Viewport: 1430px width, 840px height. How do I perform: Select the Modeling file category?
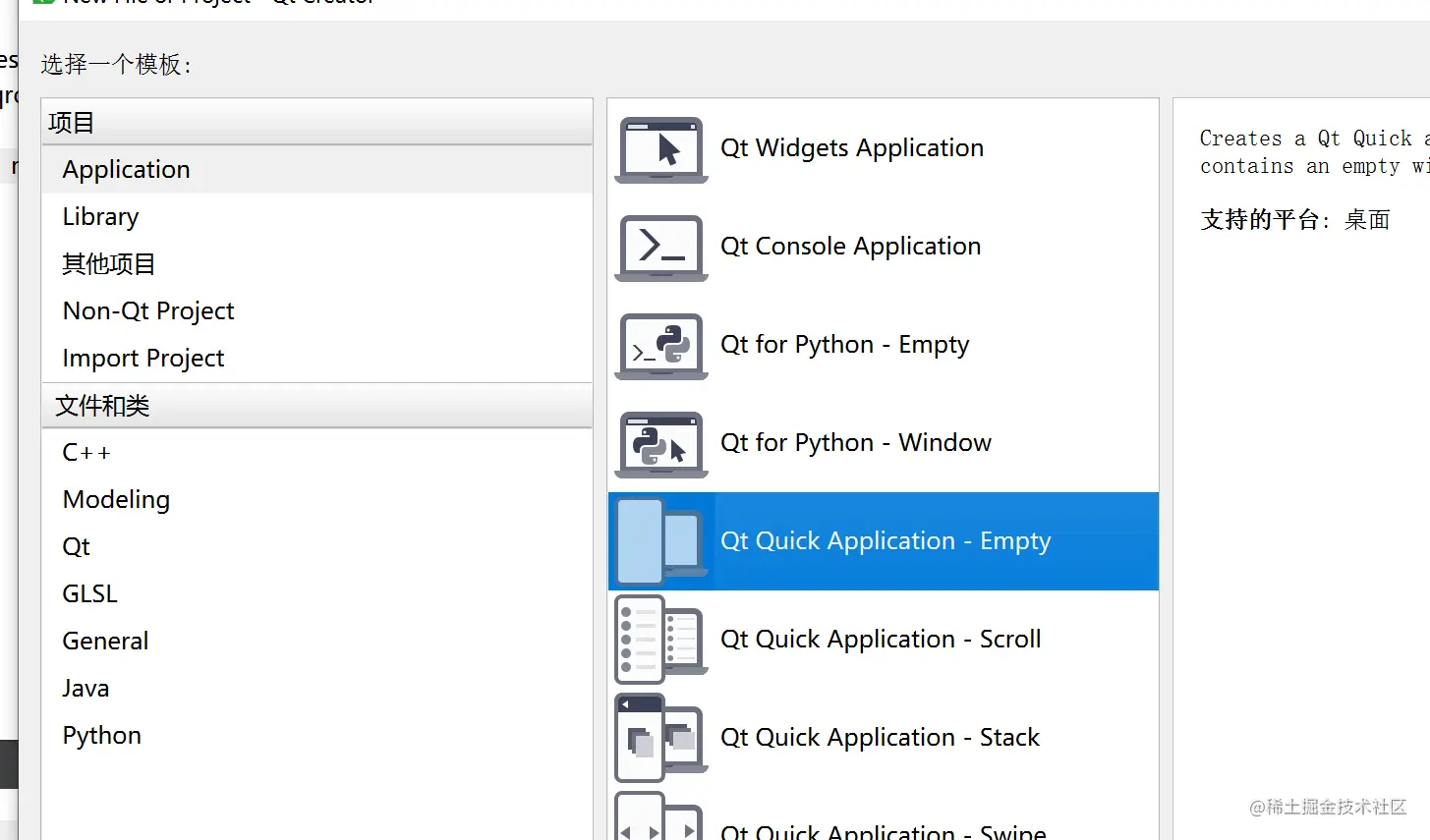[x=116, y=500]
